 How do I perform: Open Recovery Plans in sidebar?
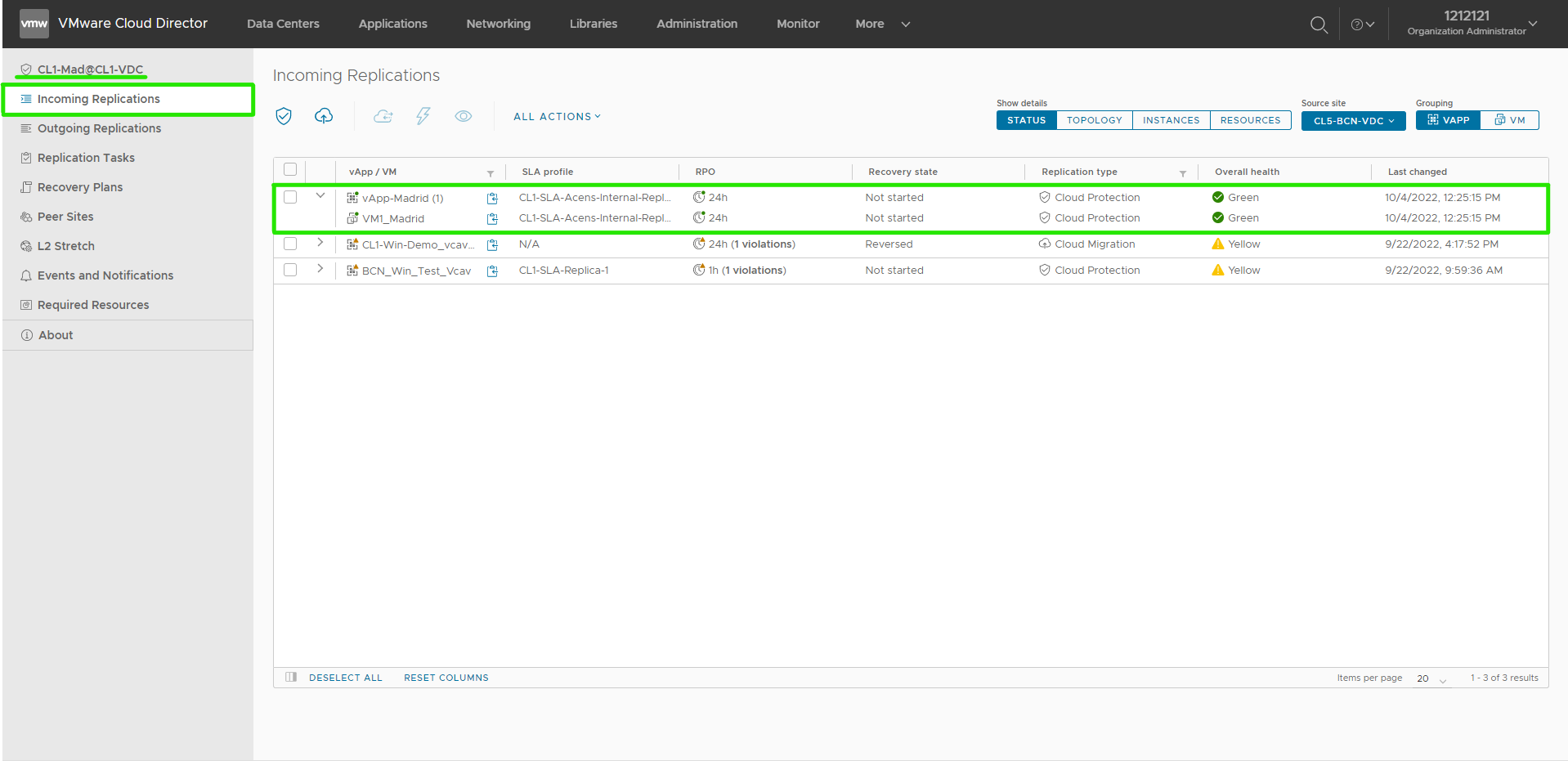80,187
